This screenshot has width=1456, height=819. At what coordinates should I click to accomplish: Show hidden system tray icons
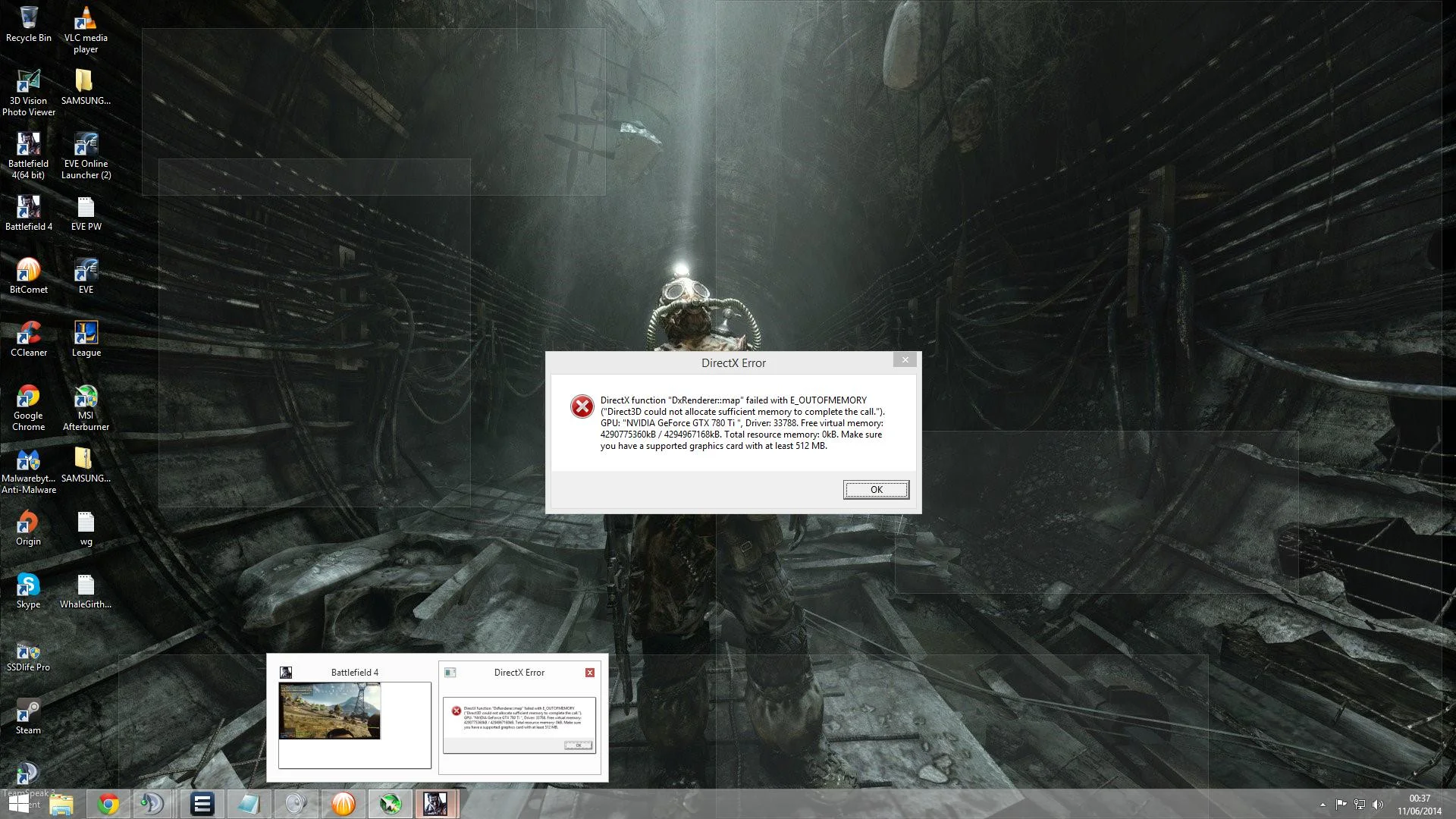pos(1323,805)
